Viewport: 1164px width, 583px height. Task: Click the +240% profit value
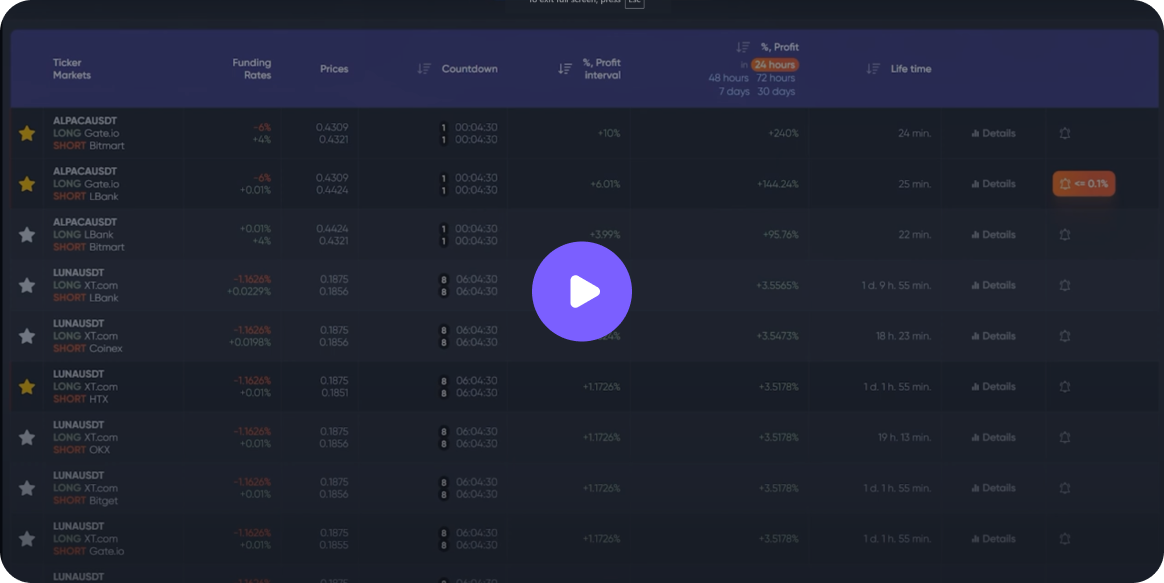pyautogui.click(x=783, y=134)
